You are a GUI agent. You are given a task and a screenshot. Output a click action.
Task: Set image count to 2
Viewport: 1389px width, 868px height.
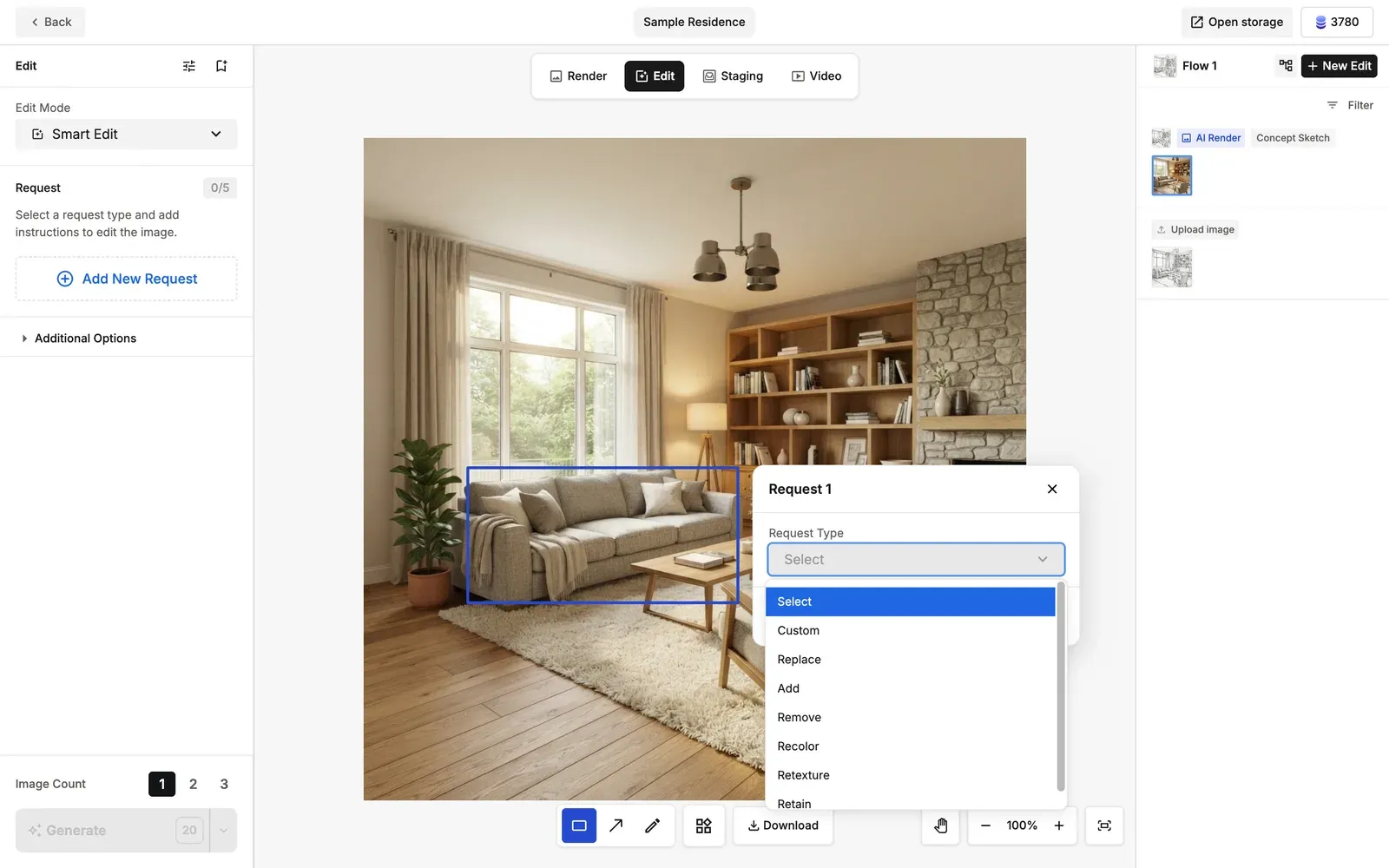(193, 784)
